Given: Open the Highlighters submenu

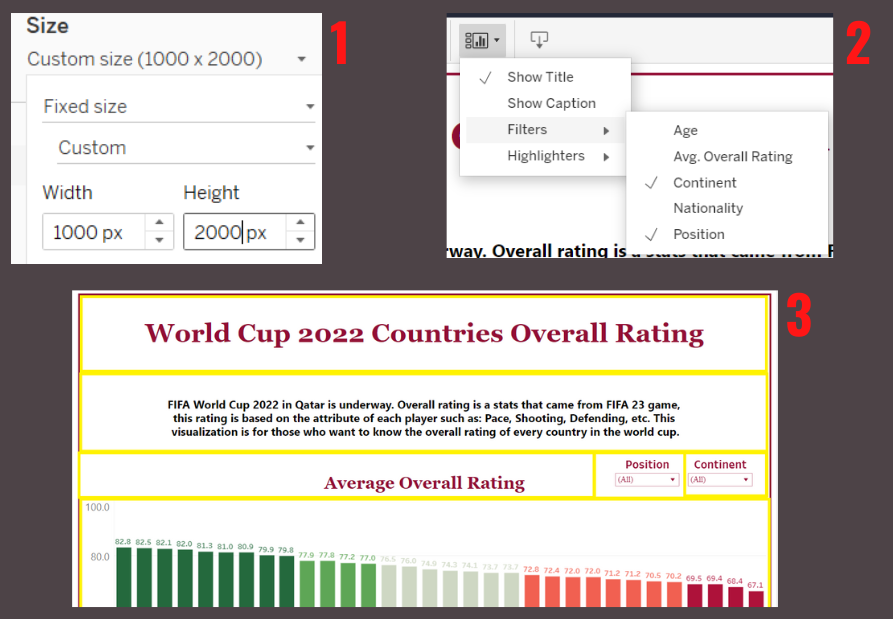Looking at the screenshot, I should click(545, 156).
